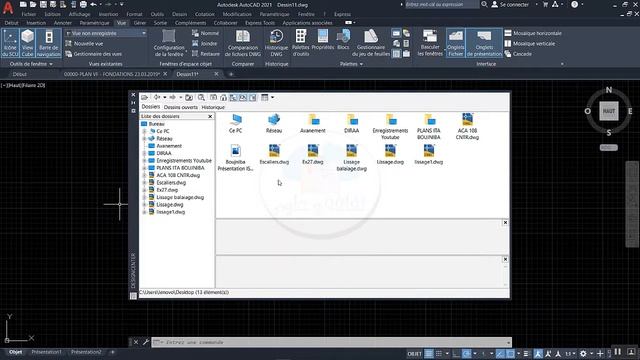Switch to Dessins ouverts tab
The image size is (640, 360).
(181, 107)
